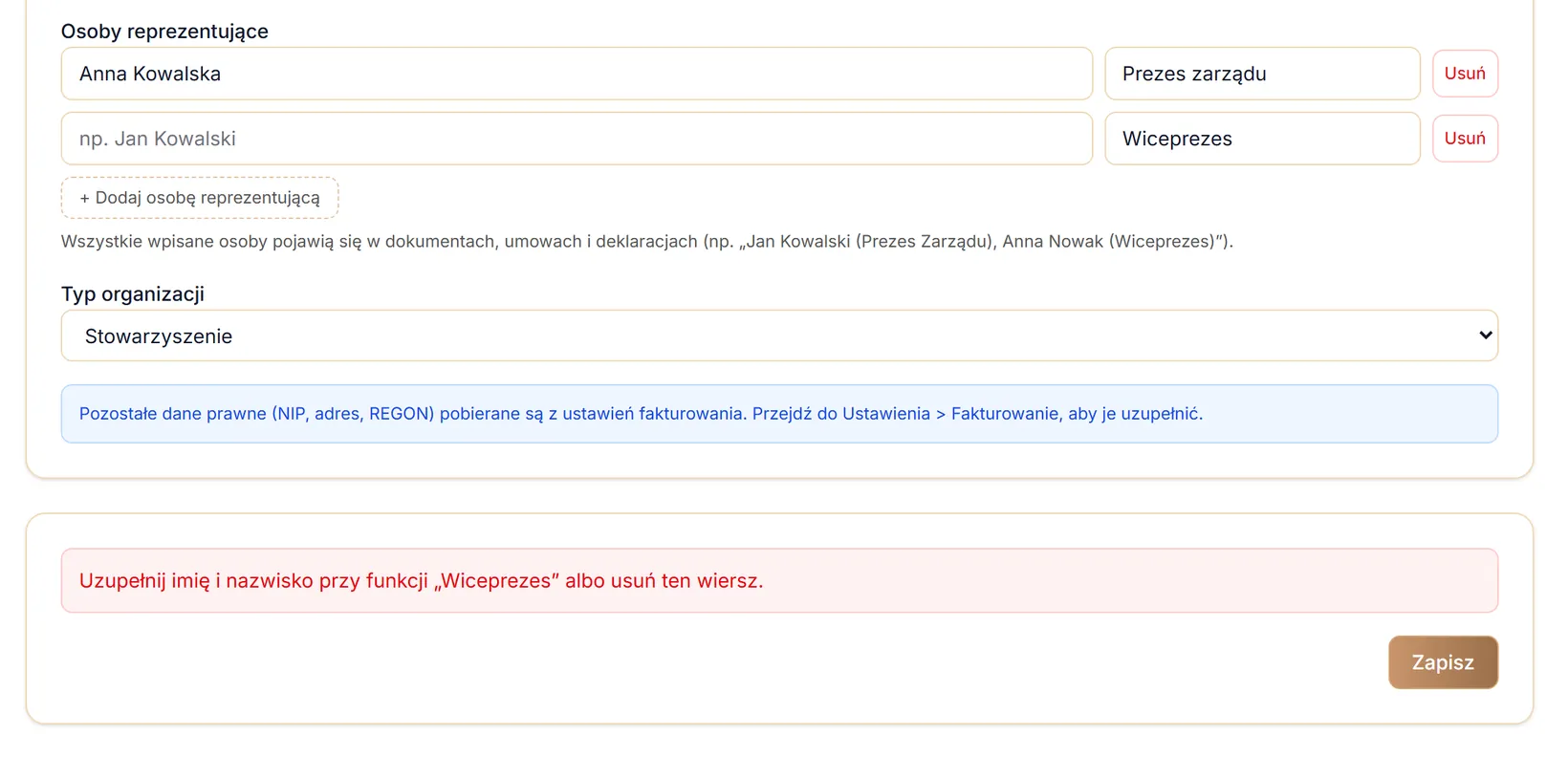The image size is (1568, 757).
Task: Expand the Stowarzyszenie select chevron arrow
Action: [1485, 335]
